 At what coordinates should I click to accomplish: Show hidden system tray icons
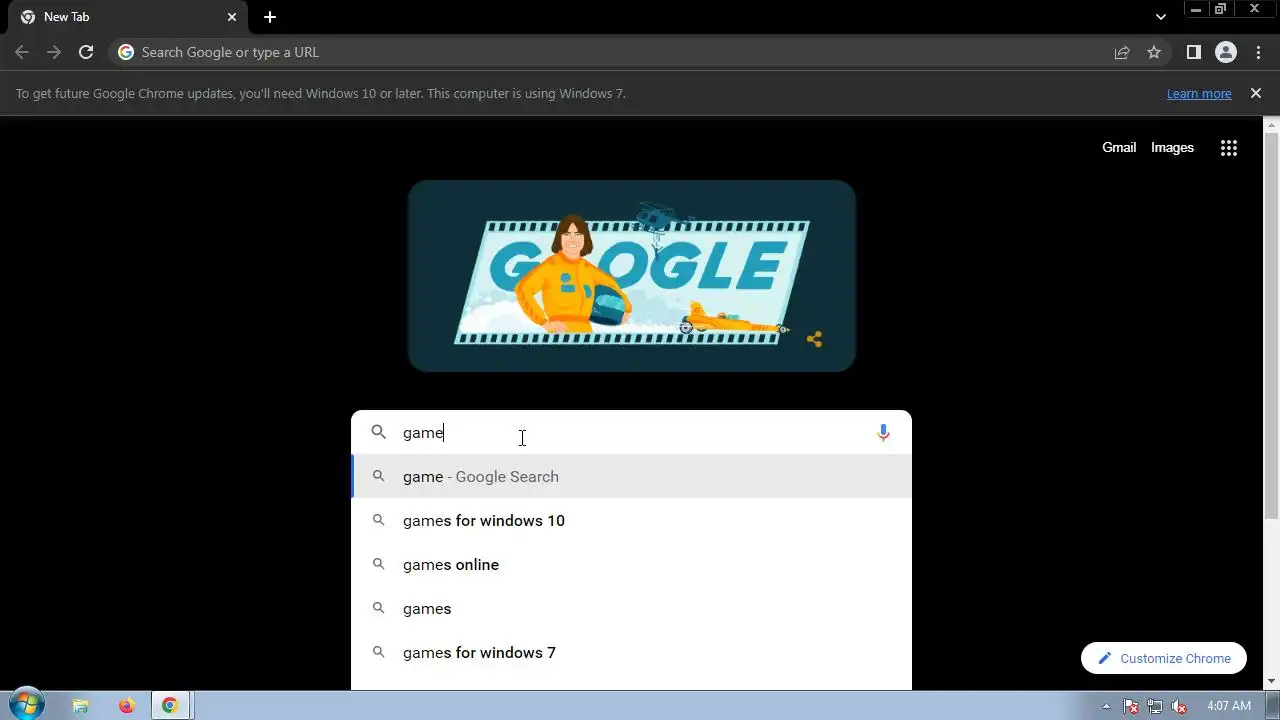[1105, 706]
